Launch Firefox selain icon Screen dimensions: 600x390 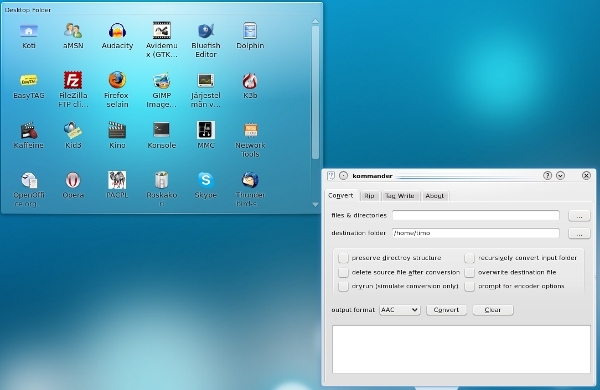pyautogui.click(x=117, y=80)
